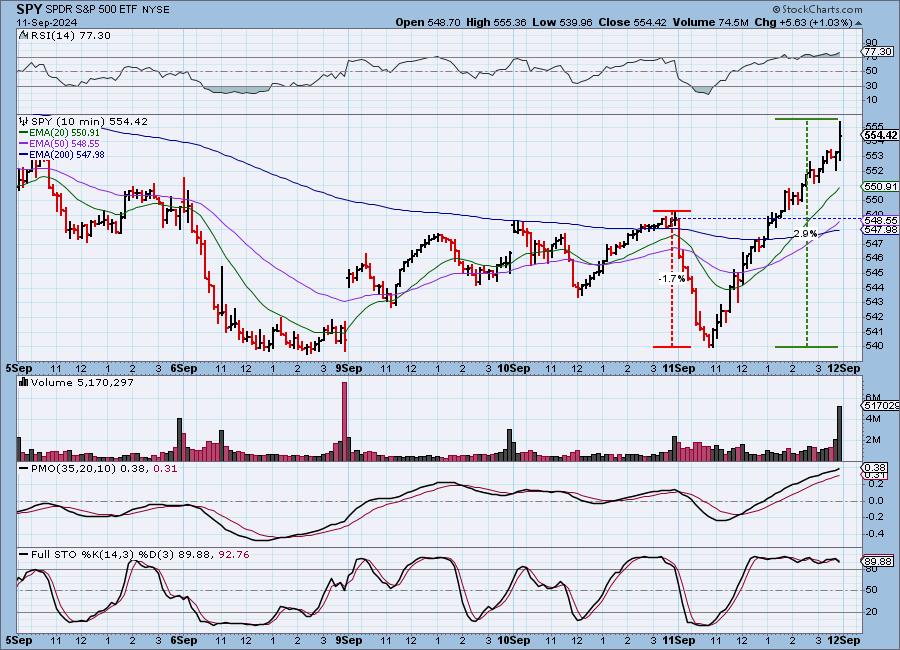900x650 pixels.
Task: Click the RSI(14) 77.30 indicator label
Action: 69,35
